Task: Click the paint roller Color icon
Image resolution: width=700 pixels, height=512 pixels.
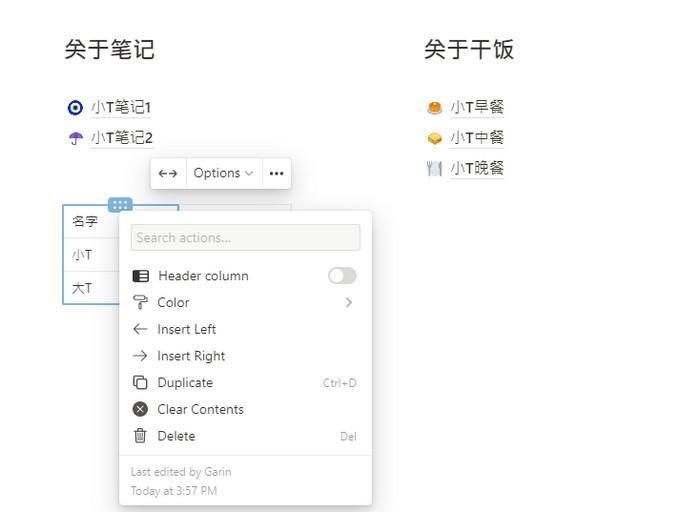Action: click(140, 302)
